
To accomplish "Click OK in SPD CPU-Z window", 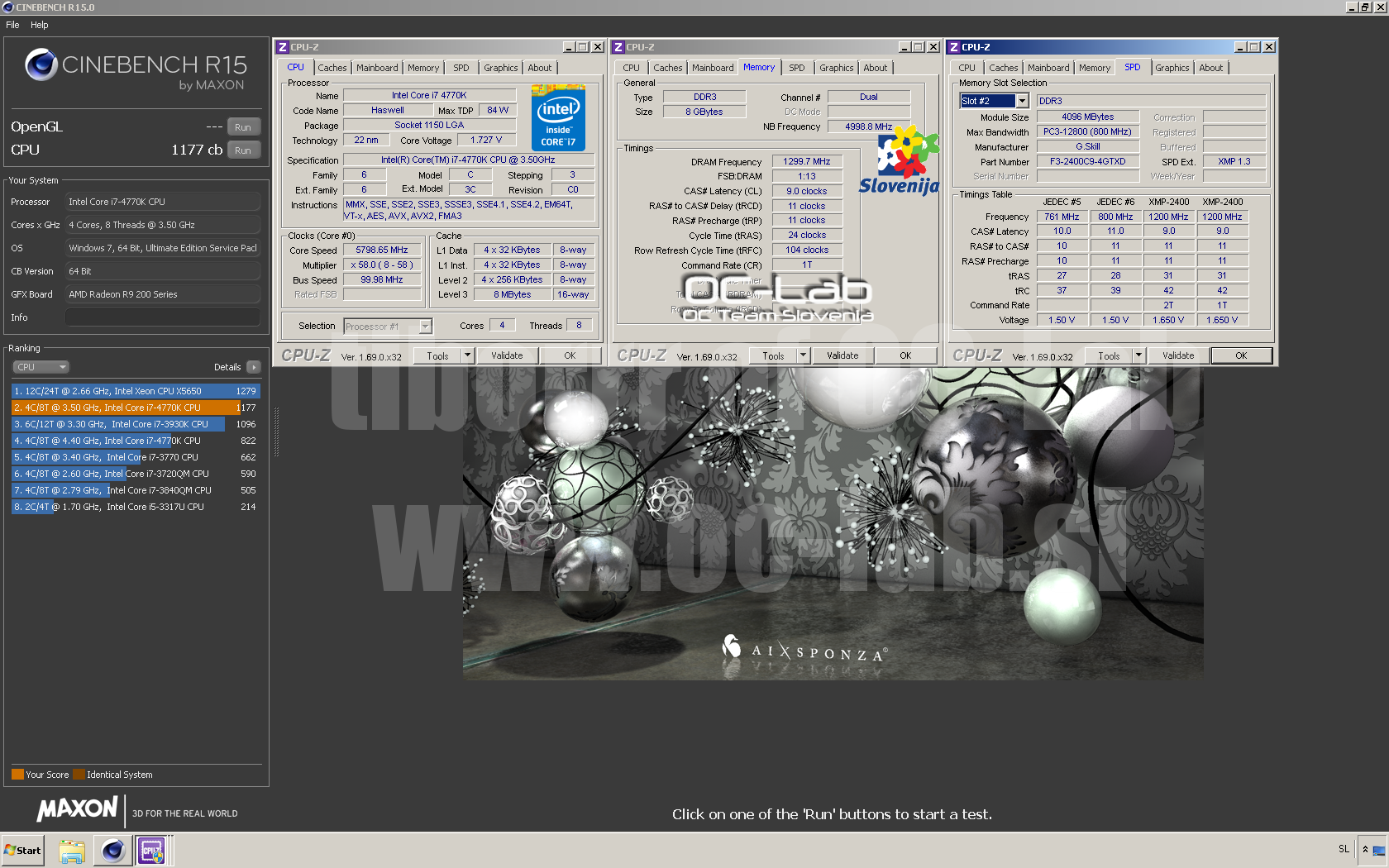I will 1241,355.
